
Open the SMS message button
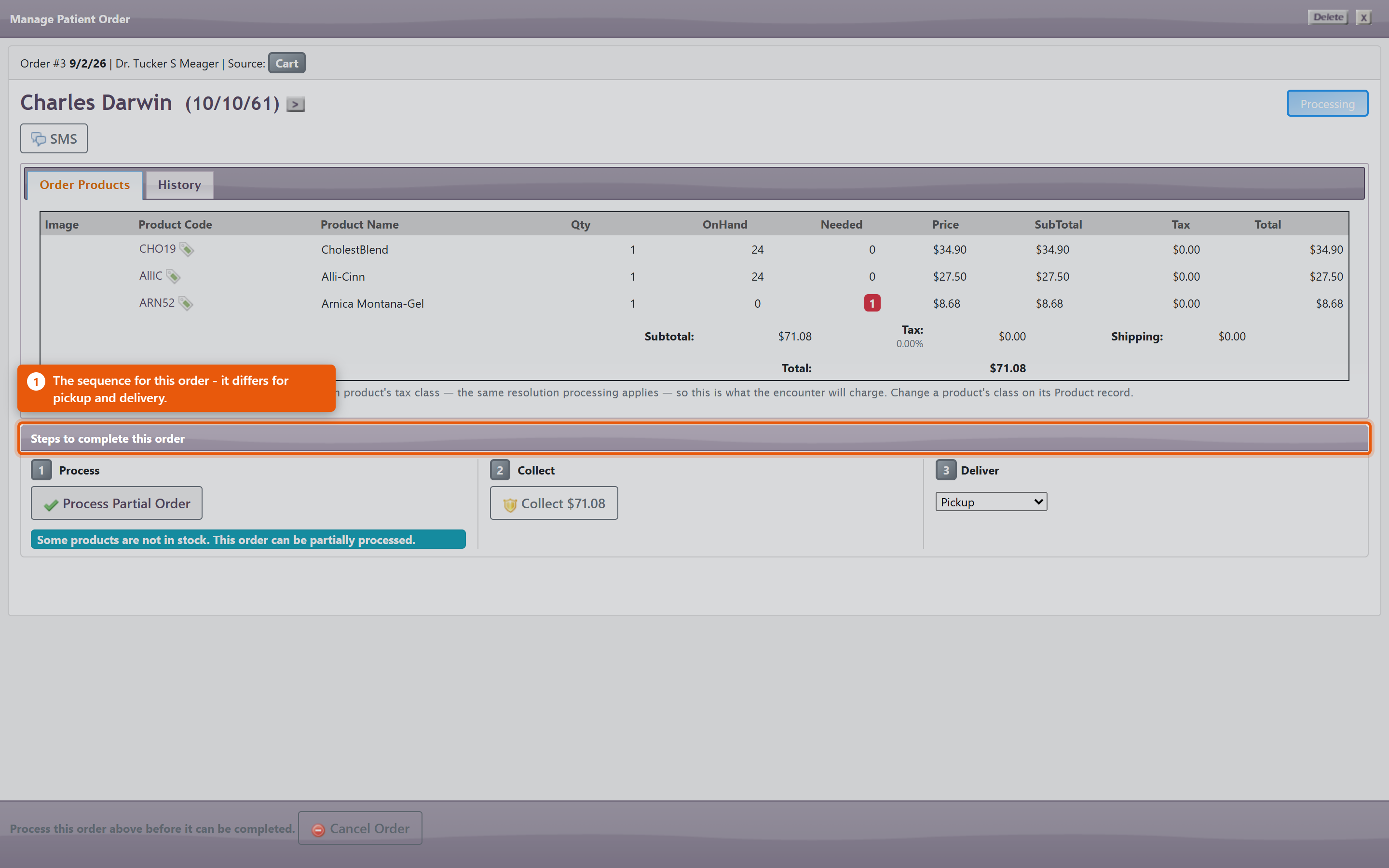(x=54, y=138)
